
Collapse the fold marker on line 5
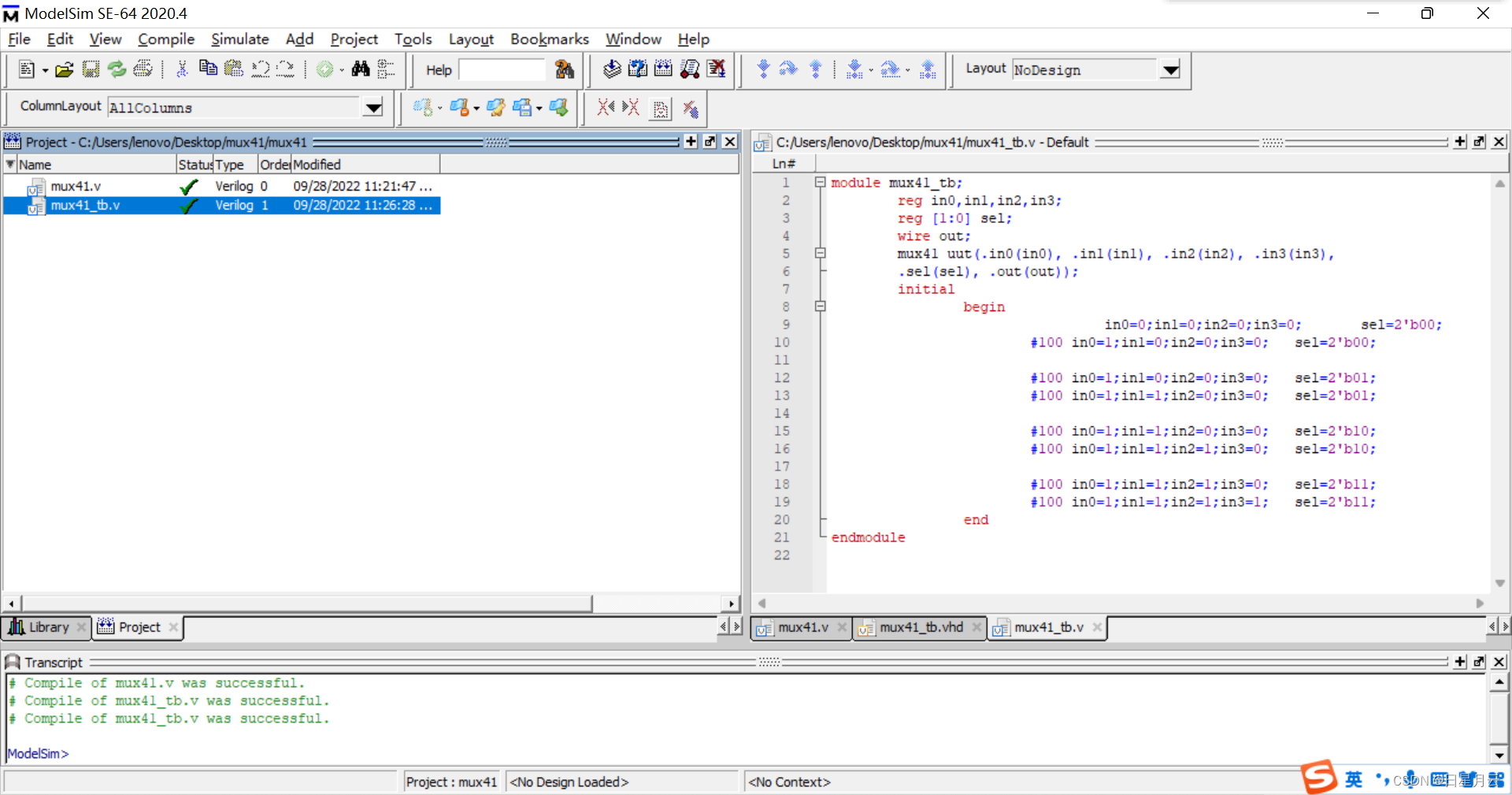point(820,253)
